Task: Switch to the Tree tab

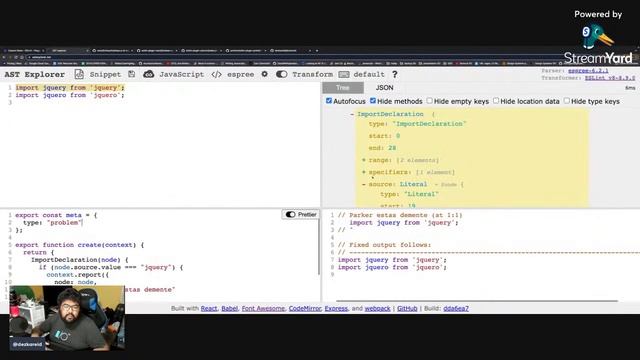Action: [343, 88]
